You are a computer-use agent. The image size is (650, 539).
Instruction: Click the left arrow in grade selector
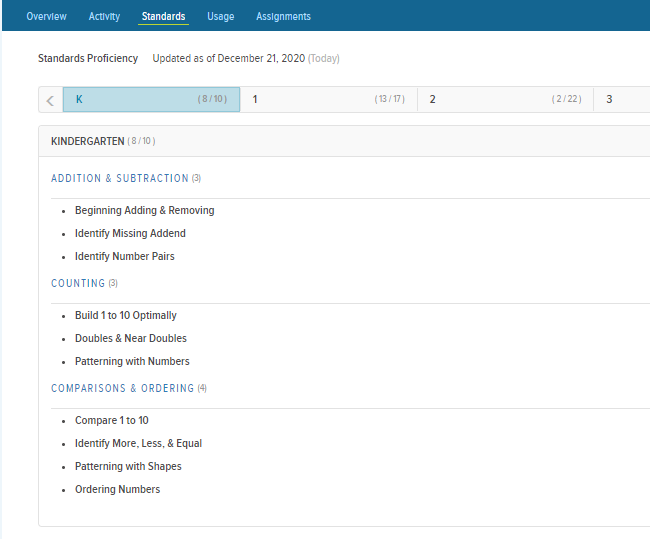(x=51, y=100)
